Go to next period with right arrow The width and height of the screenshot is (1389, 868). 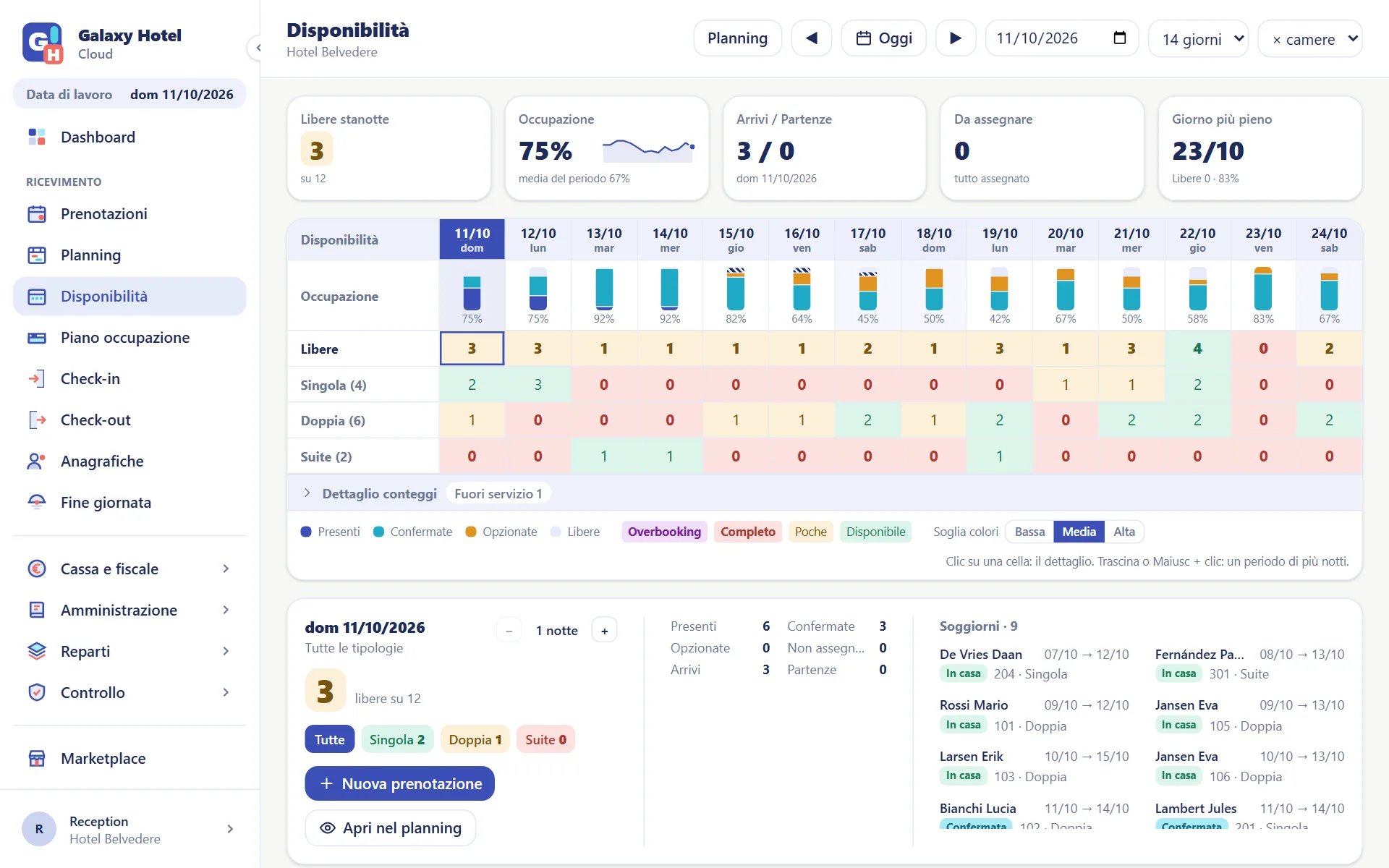click(x=956, y=38)
